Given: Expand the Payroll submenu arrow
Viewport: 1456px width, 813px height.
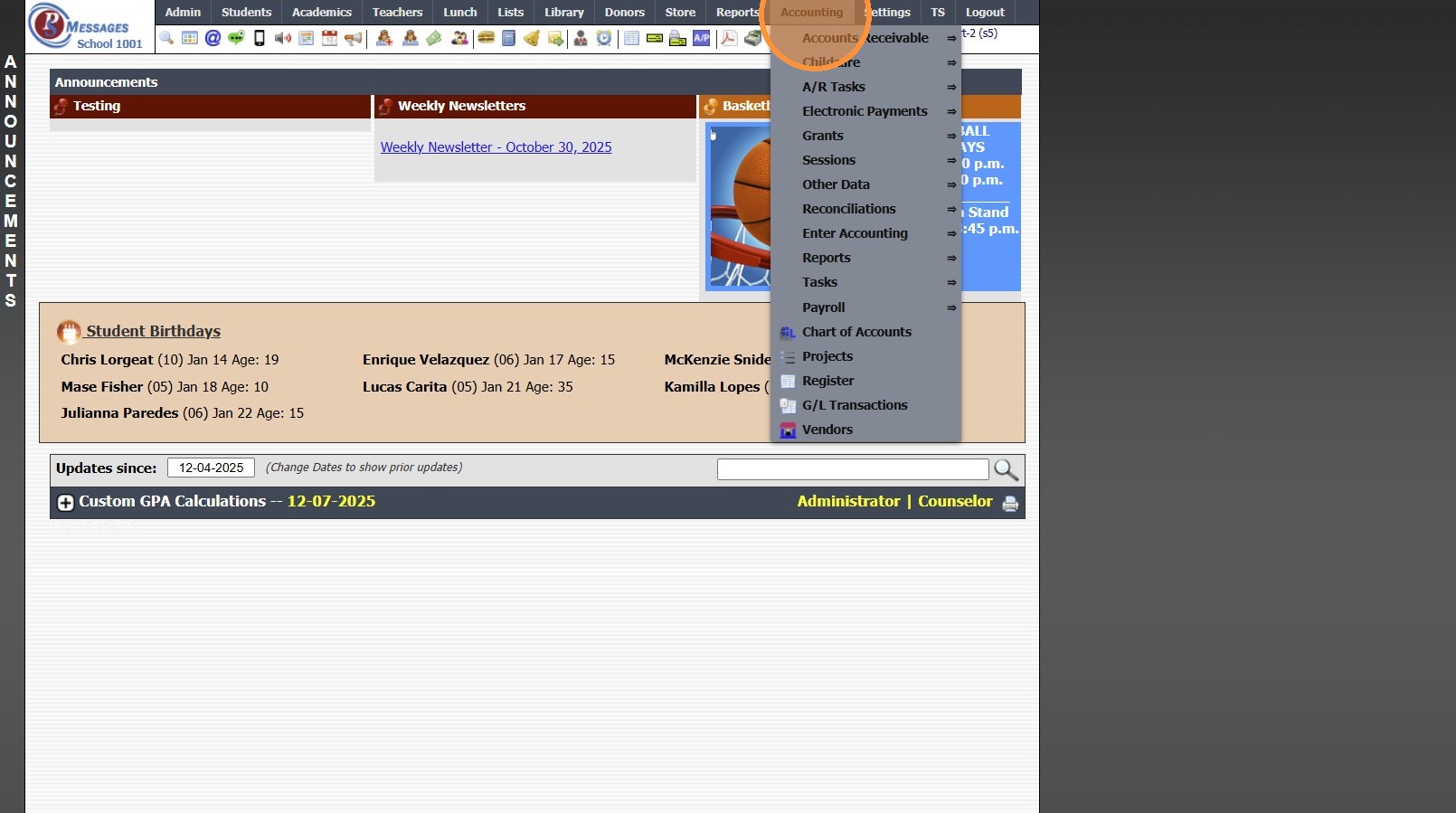Looking at the screenshot, I should coord(951,307).
